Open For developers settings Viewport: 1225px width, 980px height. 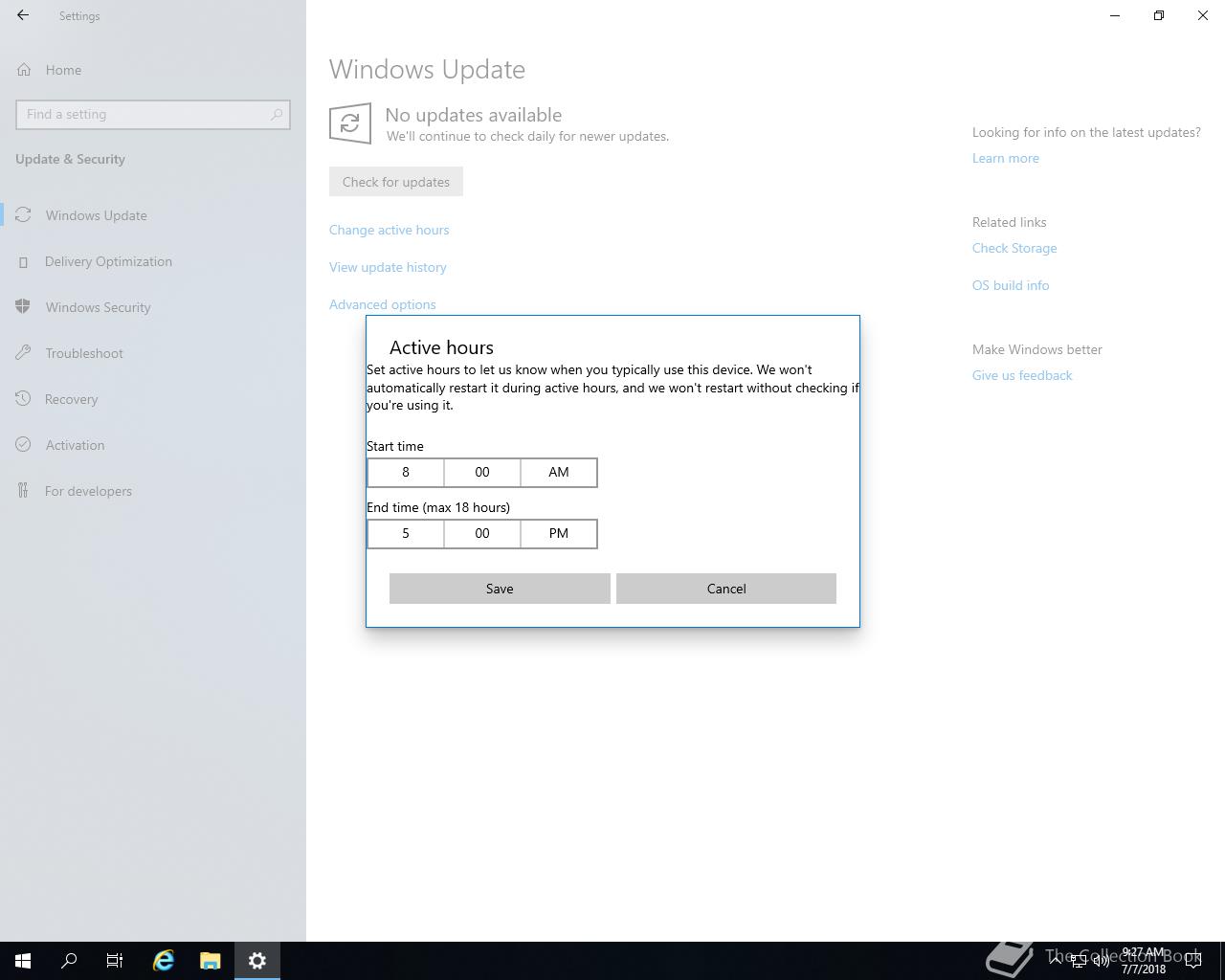[x=153, y=491]
